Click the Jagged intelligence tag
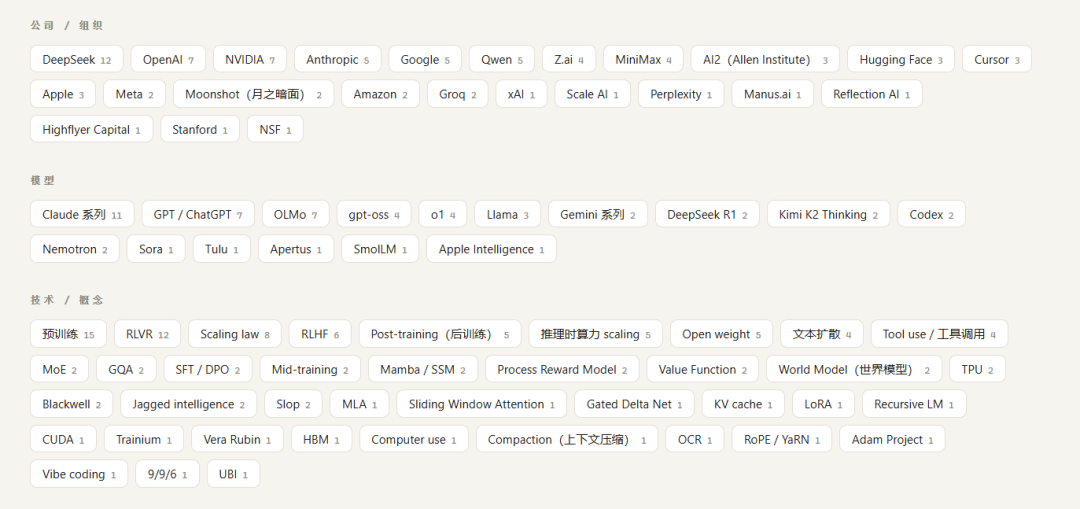Image resolution: width=1080 pixels, height=509 pixels. coord(189,404)
